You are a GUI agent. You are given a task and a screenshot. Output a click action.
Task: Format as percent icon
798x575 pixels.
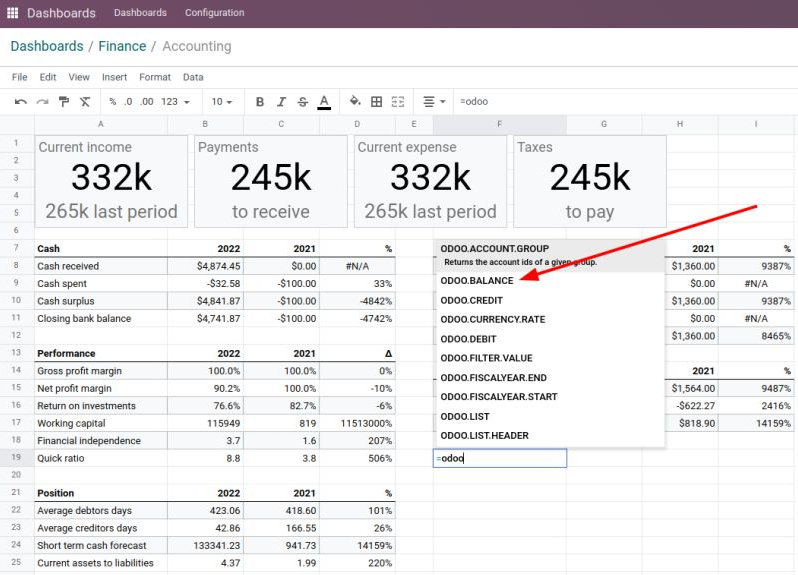(x=112, y=102)
